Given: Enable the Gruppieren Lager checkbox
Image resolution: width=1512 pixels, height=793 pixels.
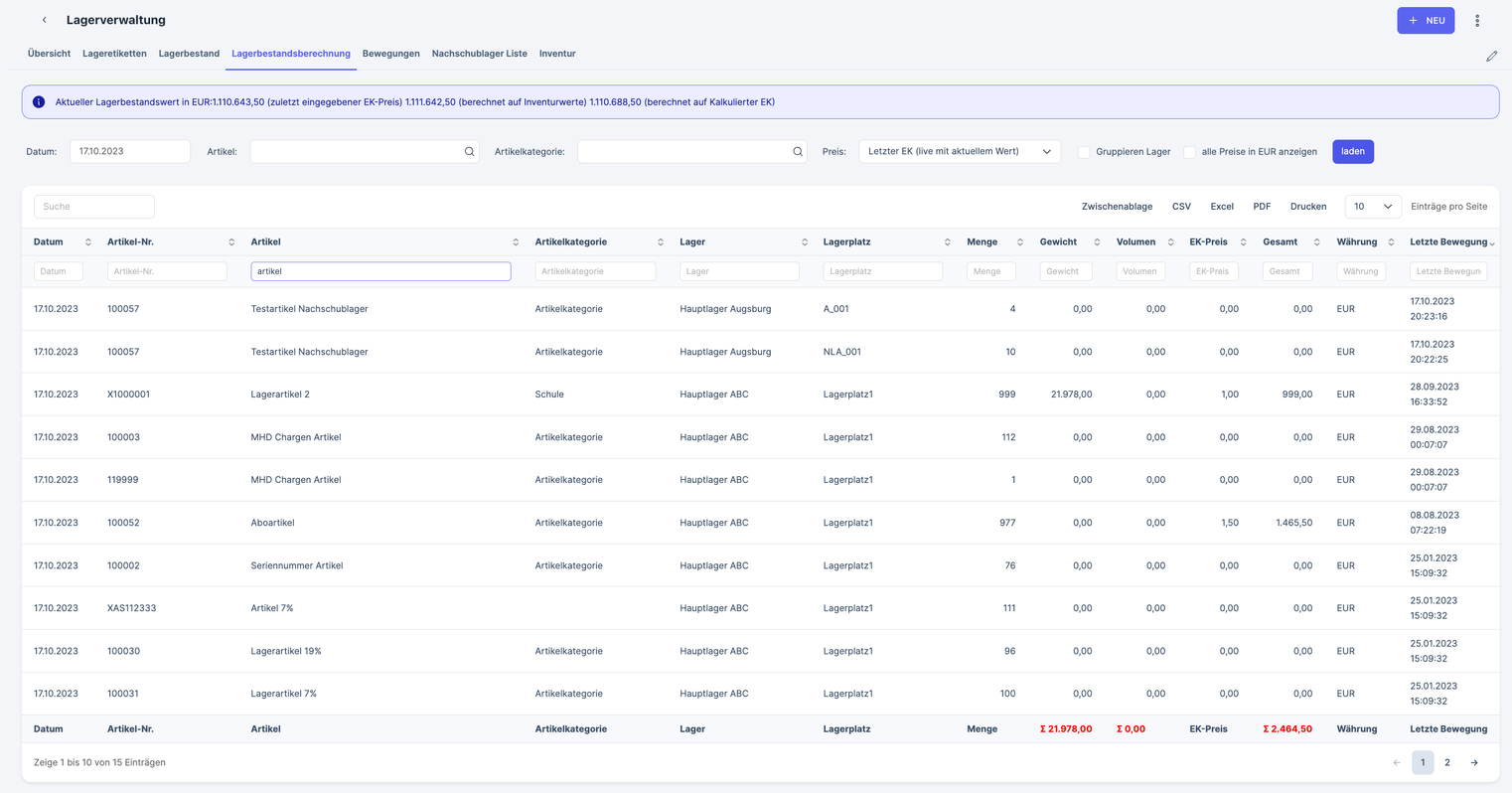Looking at the screenshot, I should tap(1084, 152).
